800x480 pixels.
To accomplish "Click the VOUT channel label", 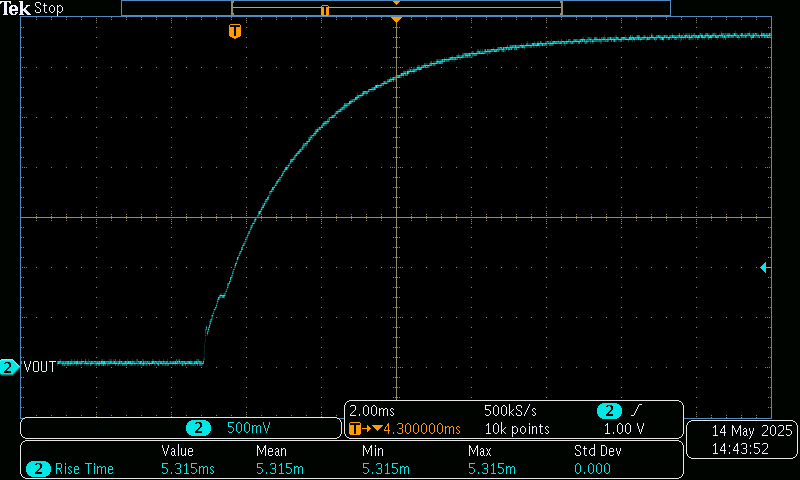I will coord(40,367).
